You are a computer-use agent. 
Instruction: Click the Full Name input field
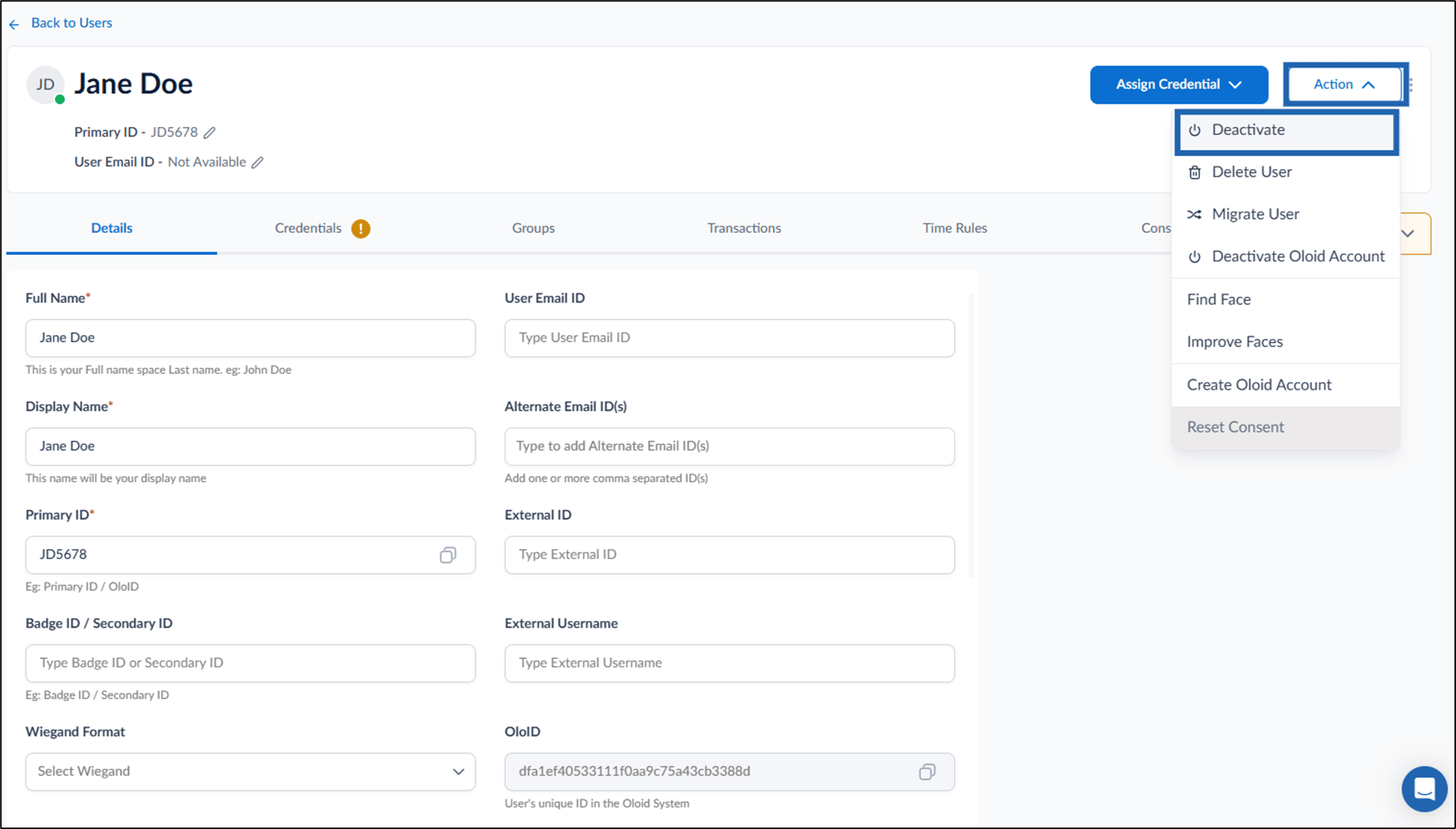(250, 339)
